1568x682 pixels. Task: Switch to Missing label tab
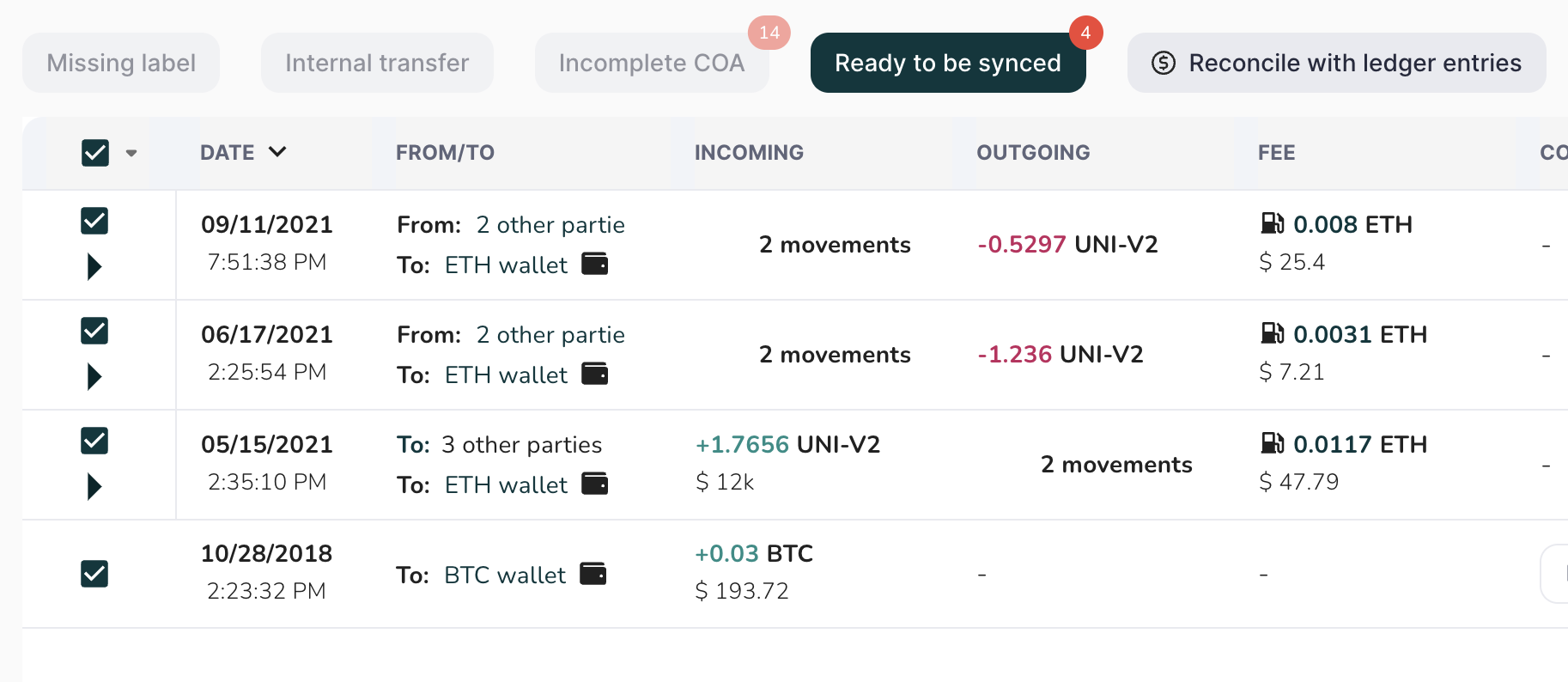(x=121, y=63)
